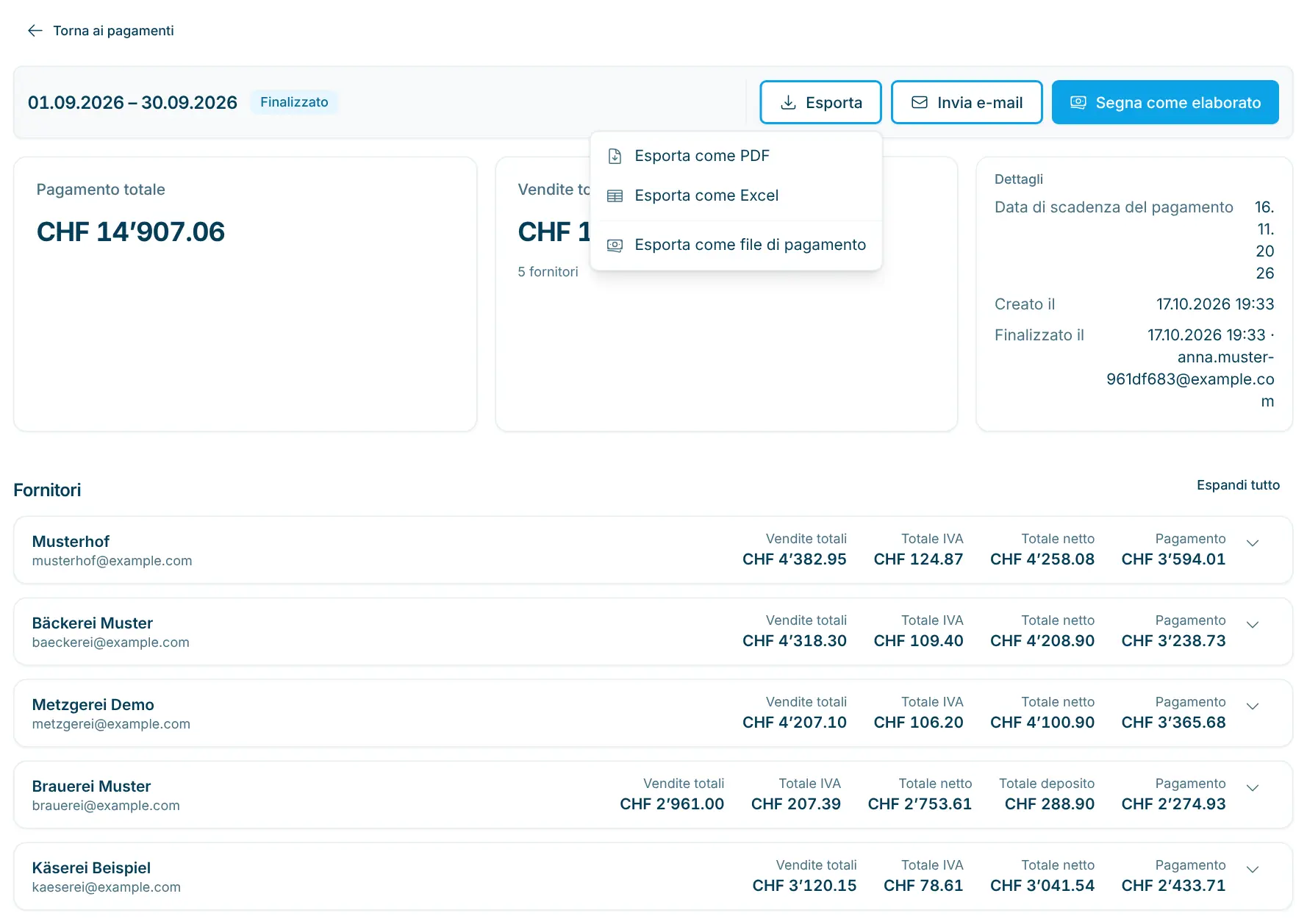Viewport: 1307px width, 924px height.
Task: Click the Bäckerei Muster supplier name
Action: [x=93, y=623]
